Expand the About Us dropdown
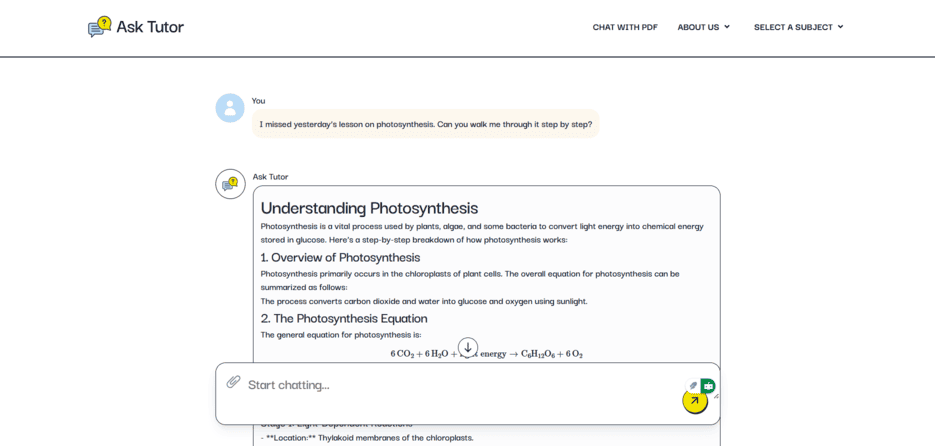The width and height of the screenshot is (935, 446). 703,27
